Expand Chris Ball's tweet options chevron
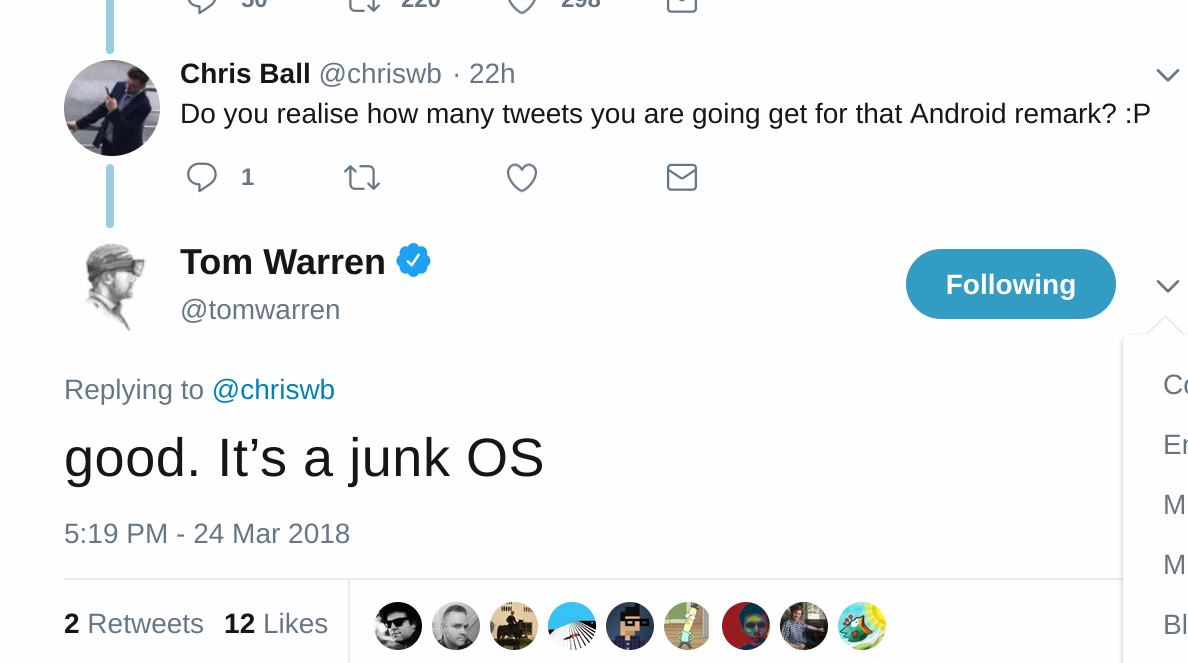 point(1168,74)
